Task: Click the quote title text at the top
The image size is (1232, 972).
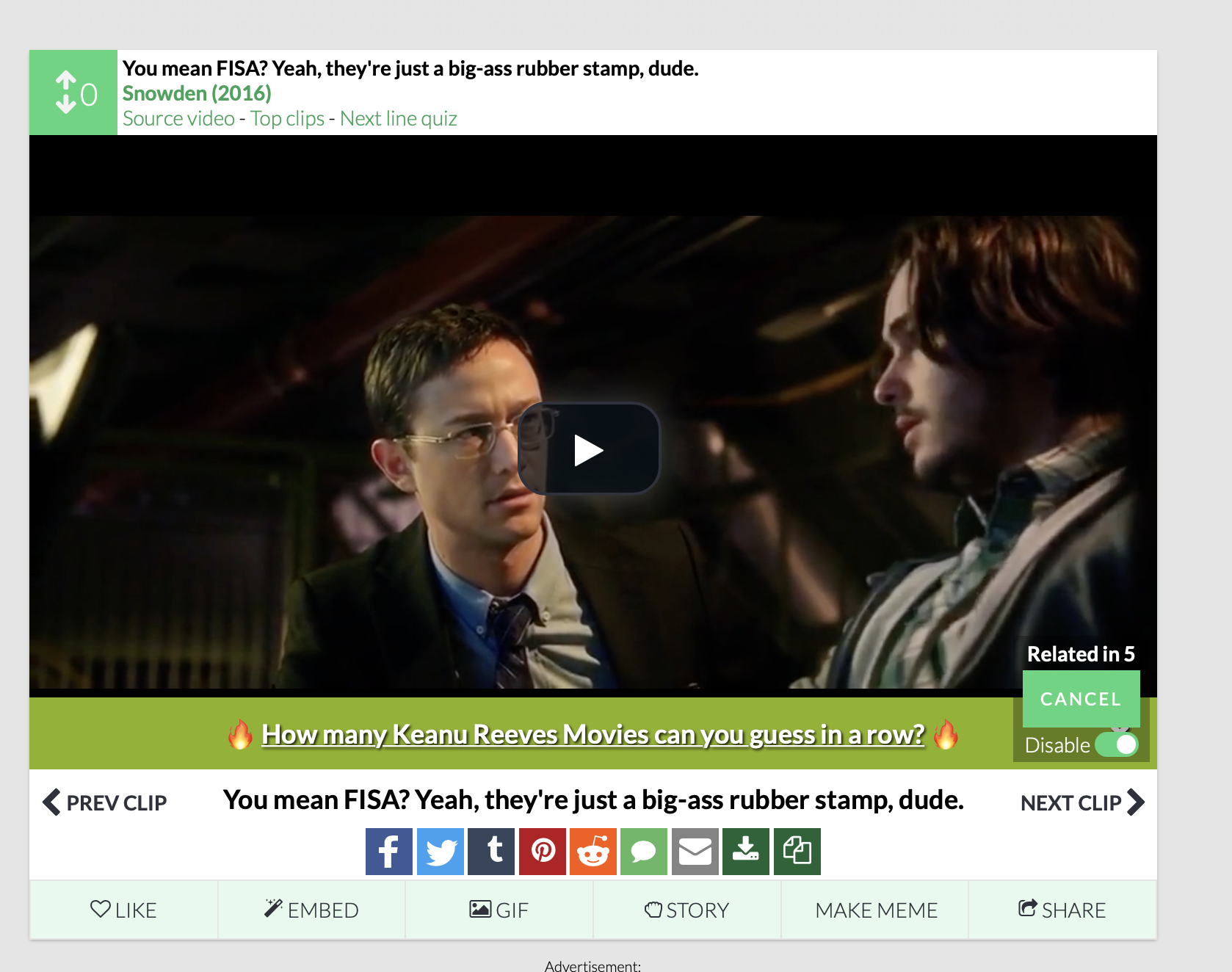Action: click(x=410, y=68)
